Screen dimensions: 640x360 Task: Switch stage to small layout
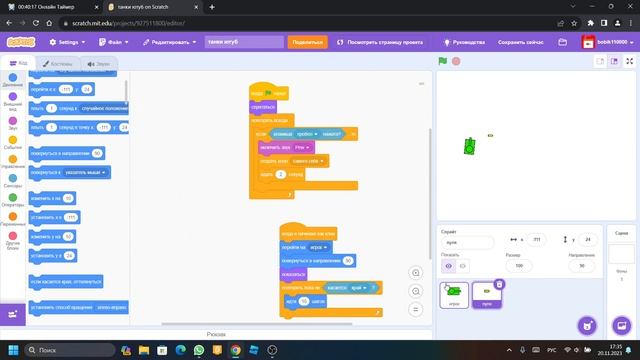pos(600,61)
